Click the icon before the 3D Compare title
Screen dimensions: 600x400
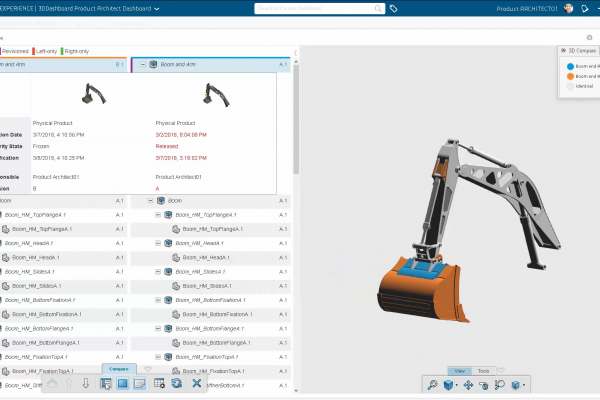[563, 51]
